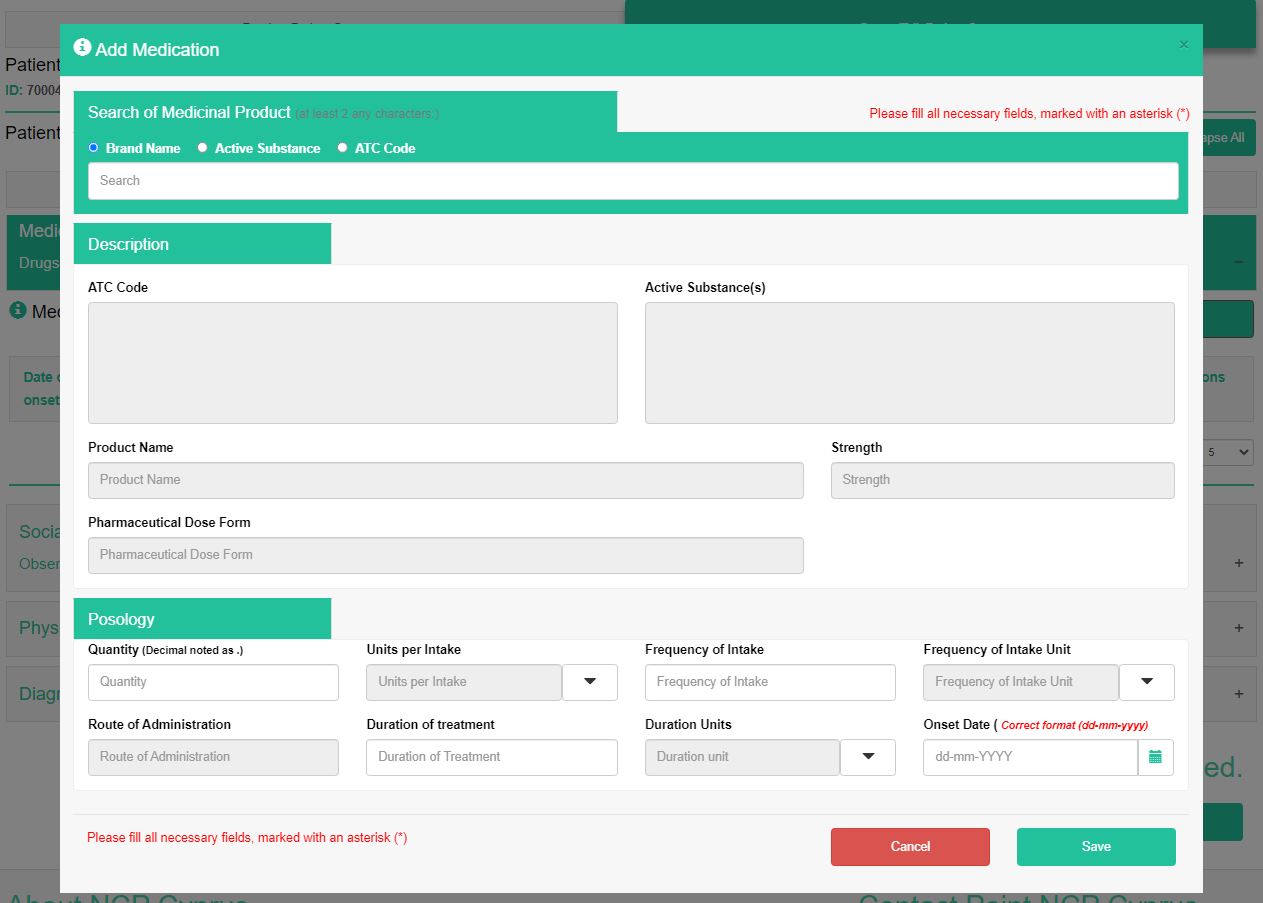Open the Duration Units dropdown arrow
Screen dimensions: 1263x903
867,757
